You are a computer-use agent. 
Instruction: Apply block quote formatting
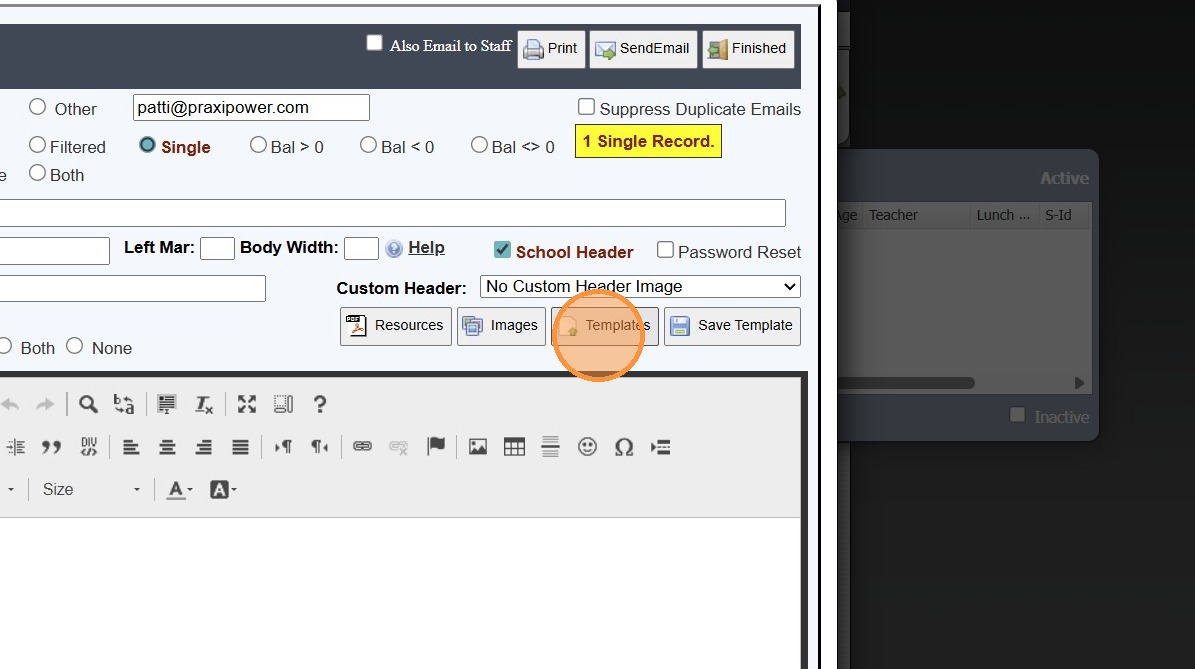pyautogui.click(x=51, y=447)
